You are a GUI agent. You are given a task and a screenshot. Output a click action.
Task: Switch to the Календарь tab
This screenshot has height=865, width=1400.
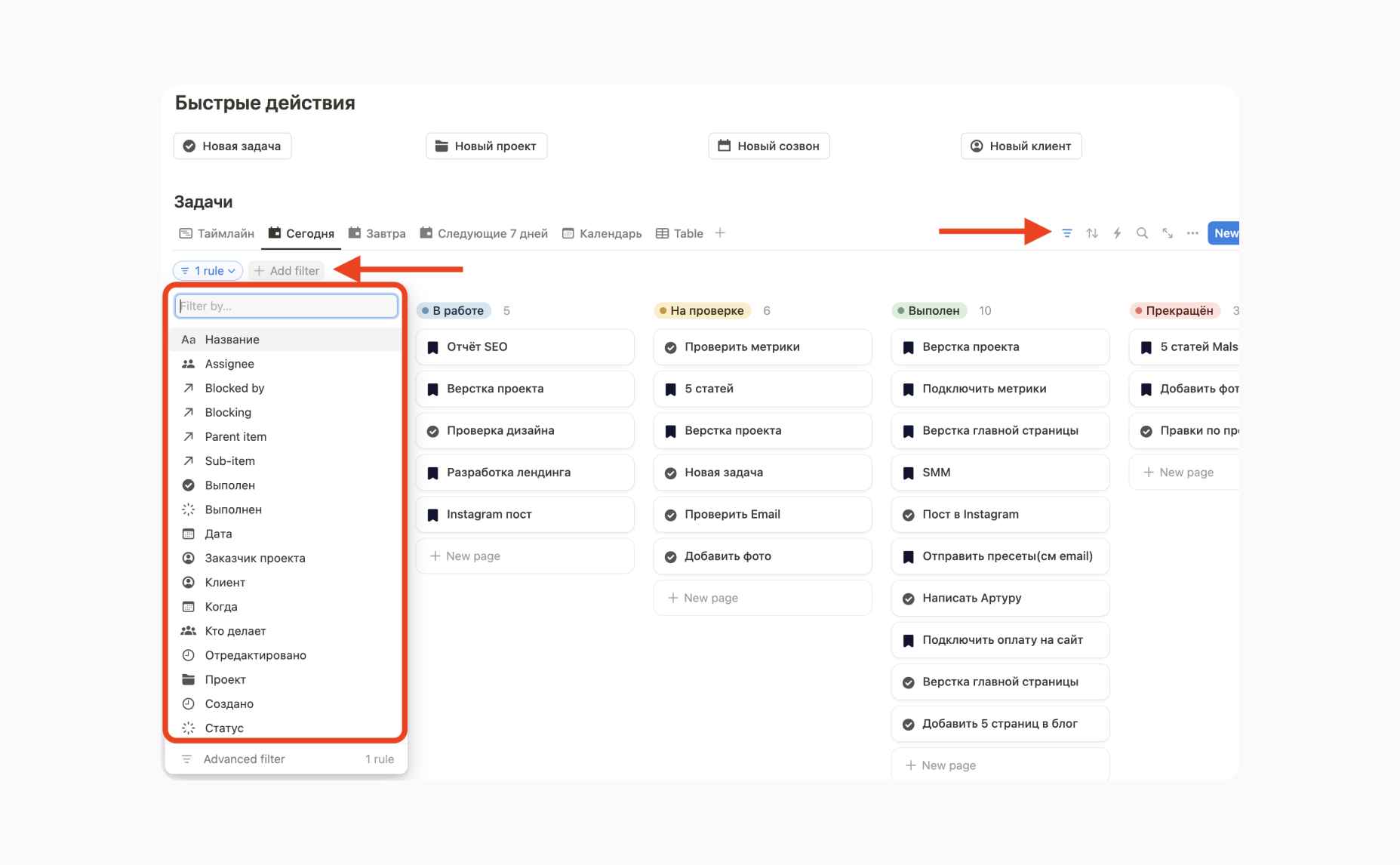602,233
